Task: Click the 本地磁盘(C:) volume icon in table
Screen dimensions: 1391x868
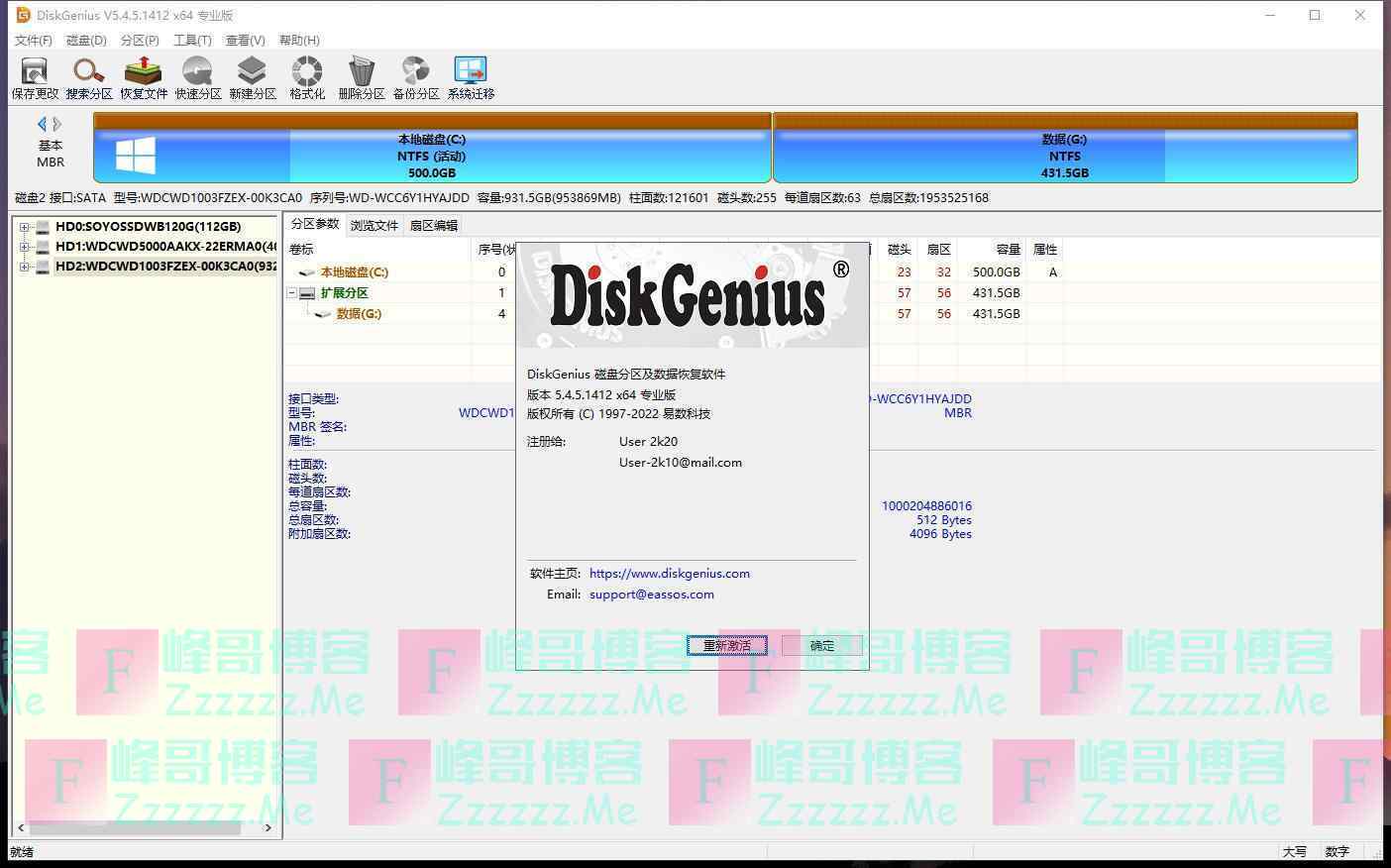Action: click(x=307, y=272)
